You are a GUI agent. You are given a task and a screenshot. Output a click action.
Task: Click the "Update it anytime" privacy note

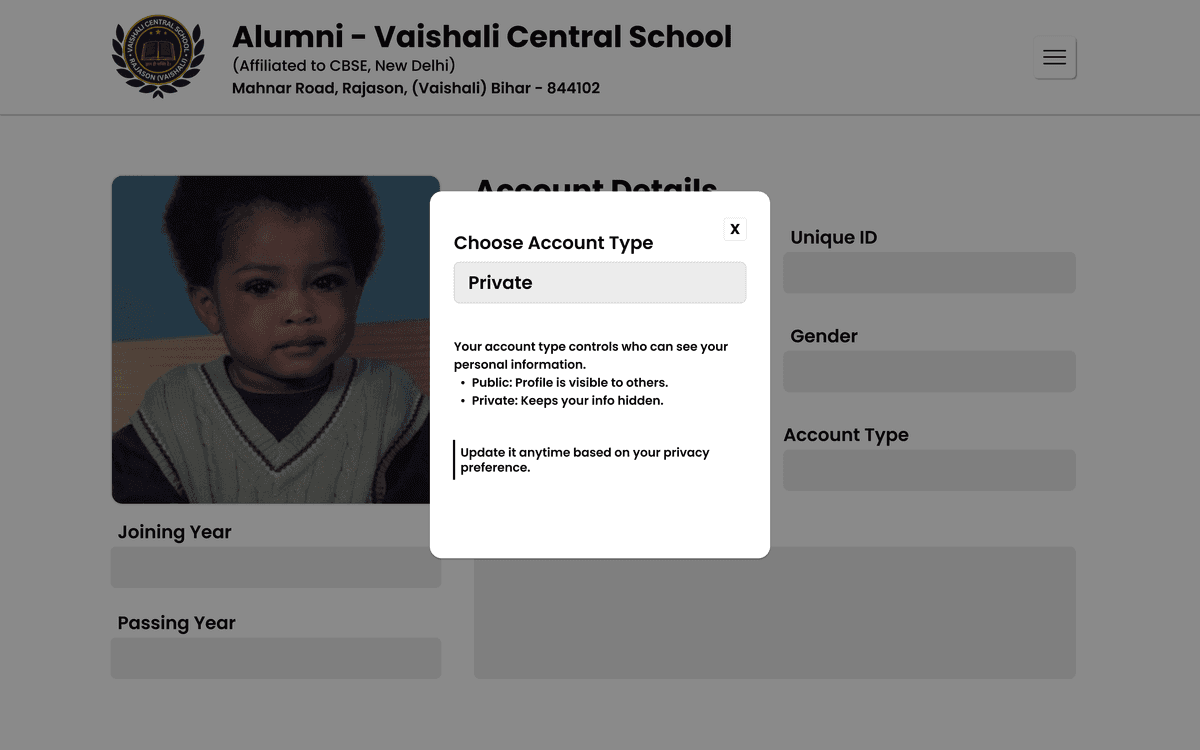coord(584,460)
